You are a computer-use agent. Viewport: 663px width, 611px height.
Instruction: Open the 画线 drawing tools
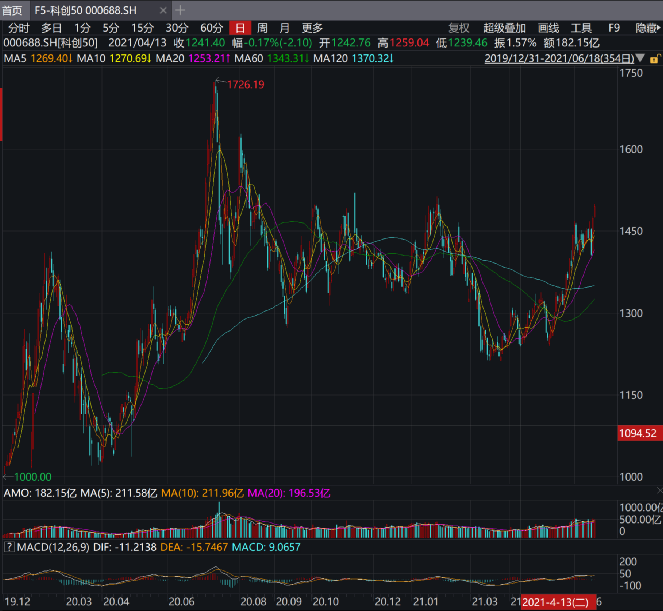[x=548, y=28]
